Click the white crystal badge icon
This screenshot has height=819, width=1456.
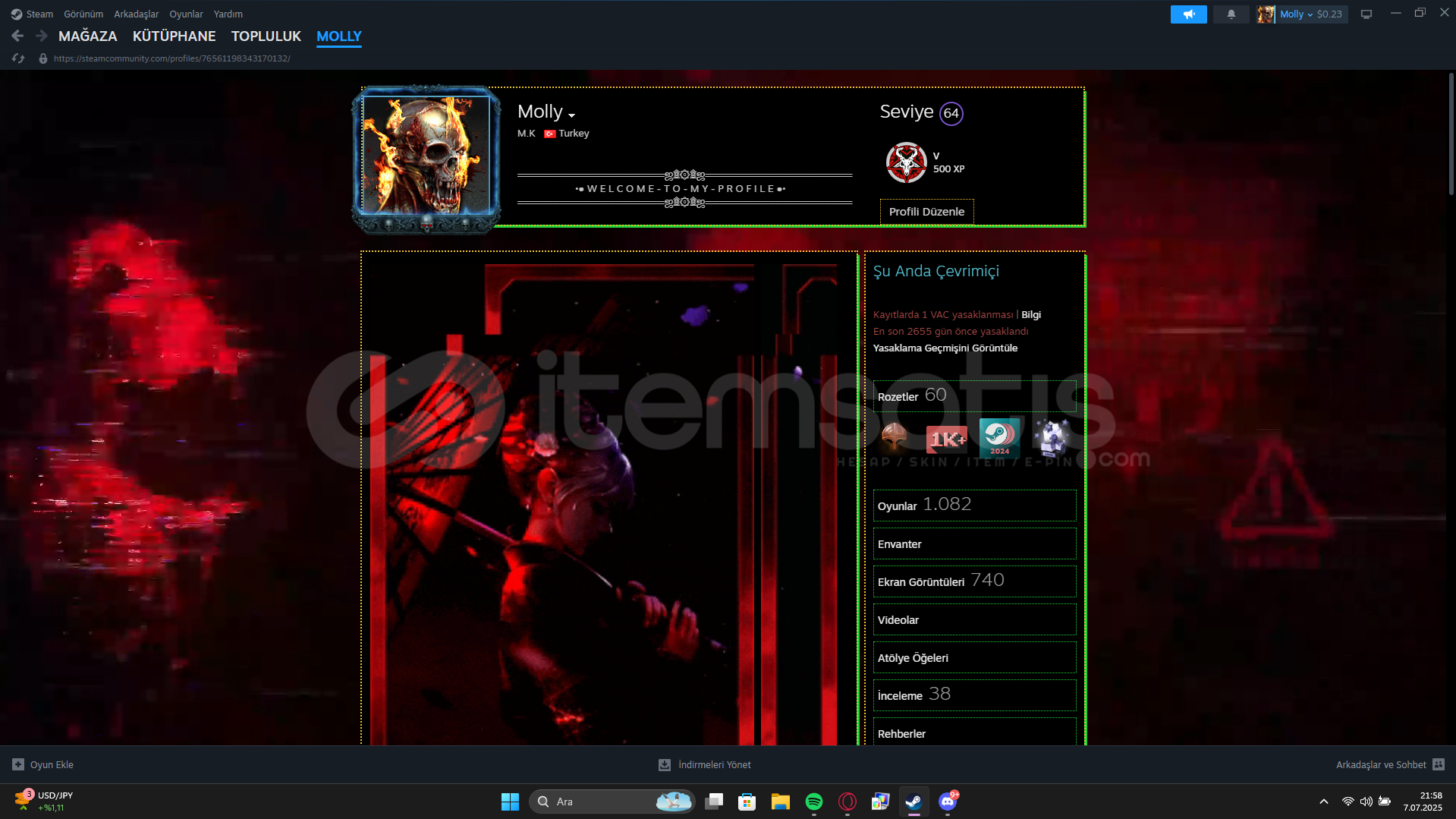(x=1052, y=437)
